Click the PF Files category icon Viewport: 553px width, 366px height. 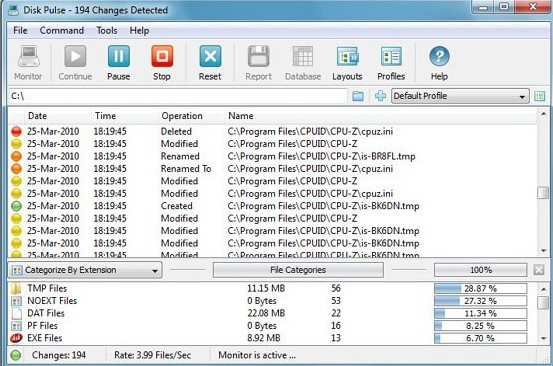pyautogui.click(x=16, y=326)
